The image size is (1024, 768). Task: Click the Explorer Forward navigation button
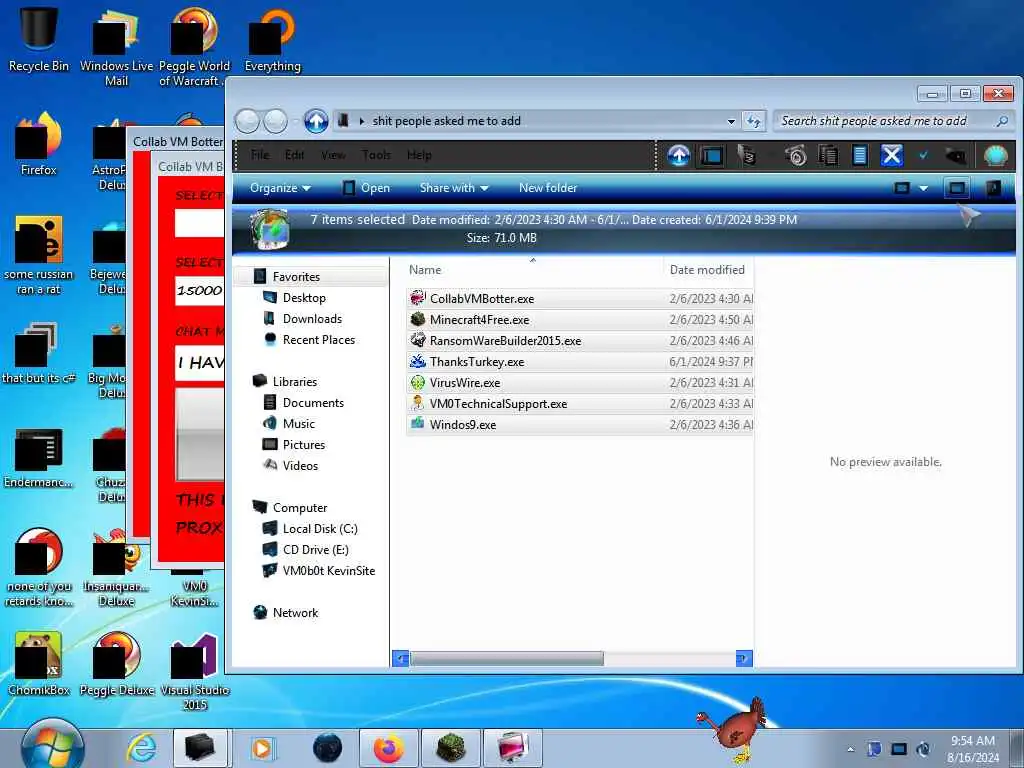275,121
